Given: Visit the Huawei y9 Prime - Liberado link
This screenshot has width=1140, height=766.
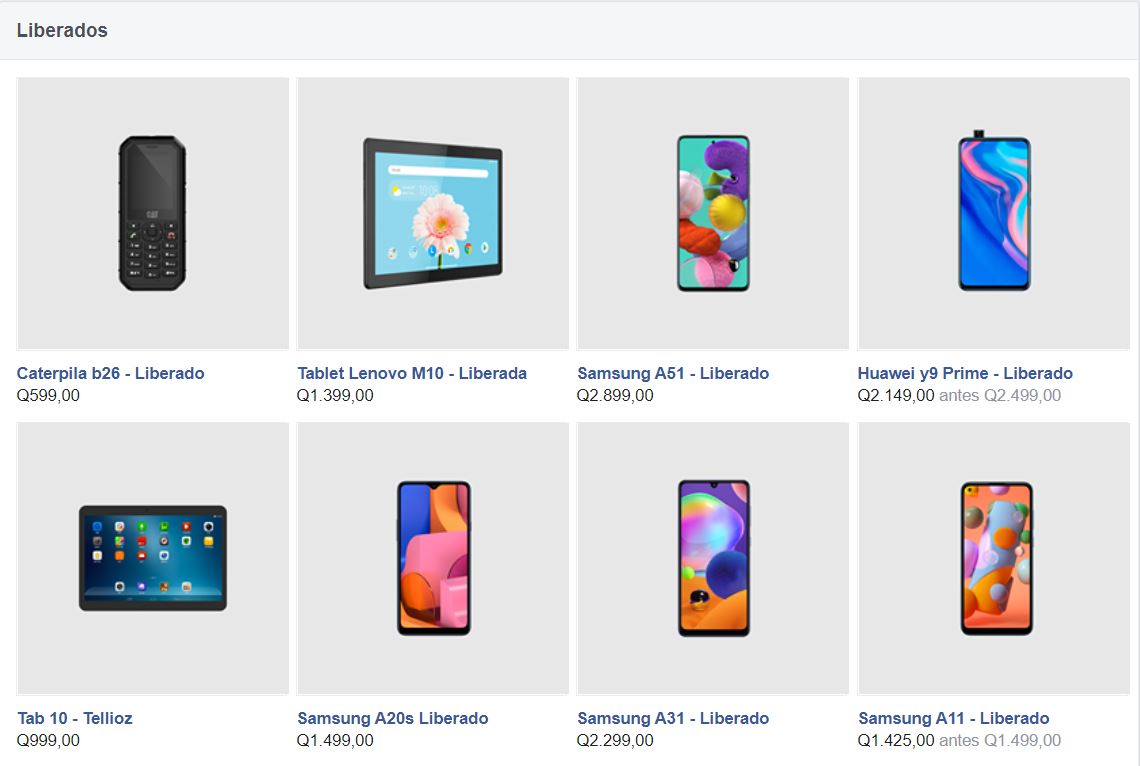Looking at the screenshot, I should pos(965,374).
